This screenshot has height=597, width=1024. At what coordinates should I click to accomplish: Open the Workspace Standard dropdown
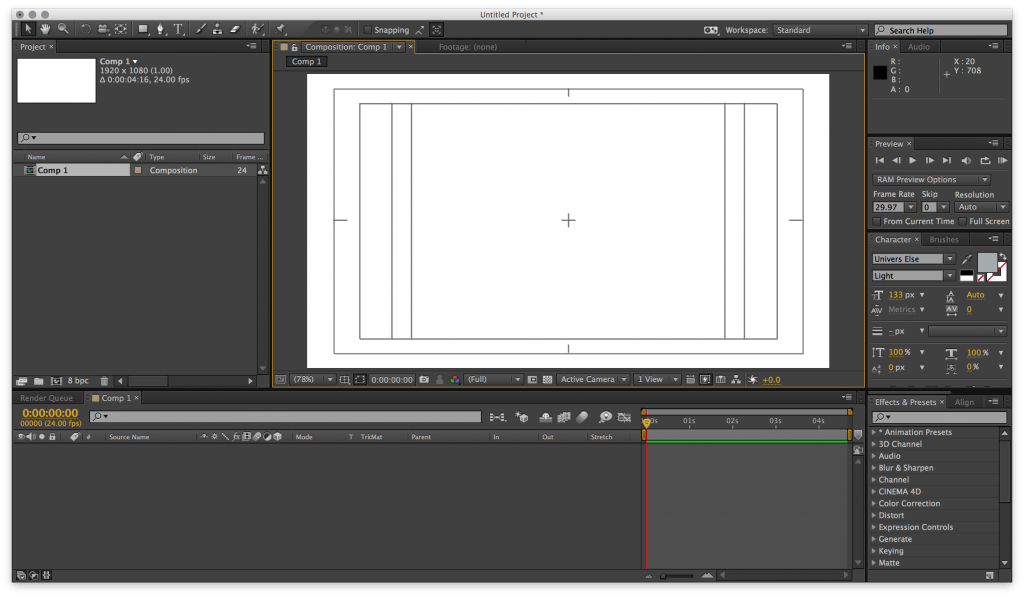(x=820, y=30)
